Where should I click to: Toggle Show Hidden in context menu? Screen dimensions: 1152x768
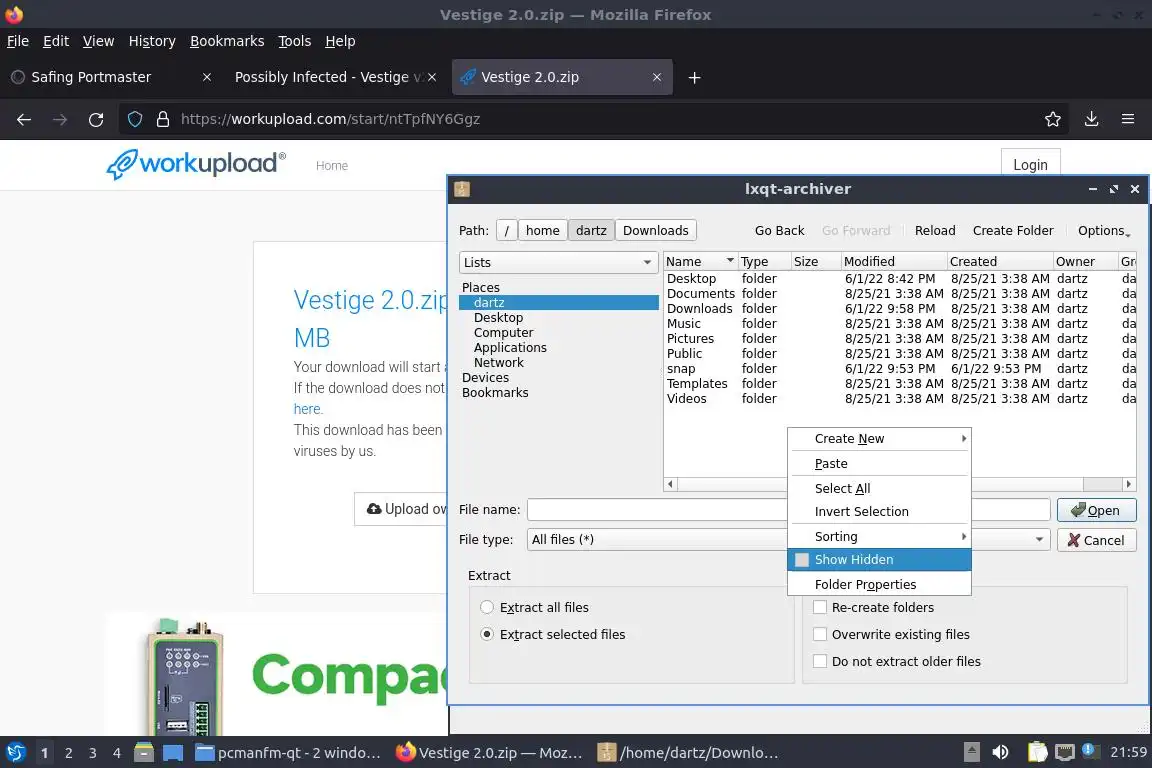(879, 559)
